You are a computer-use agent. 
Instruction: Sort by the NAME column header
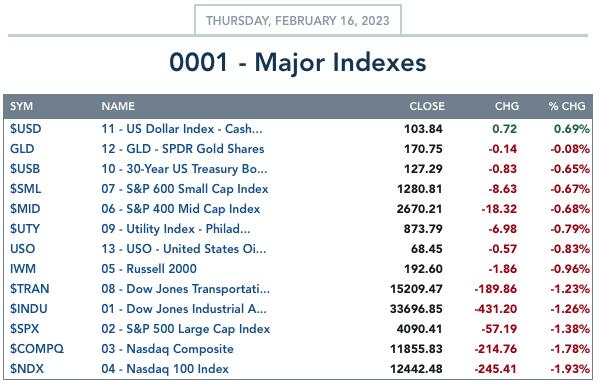tap(118, 106)
